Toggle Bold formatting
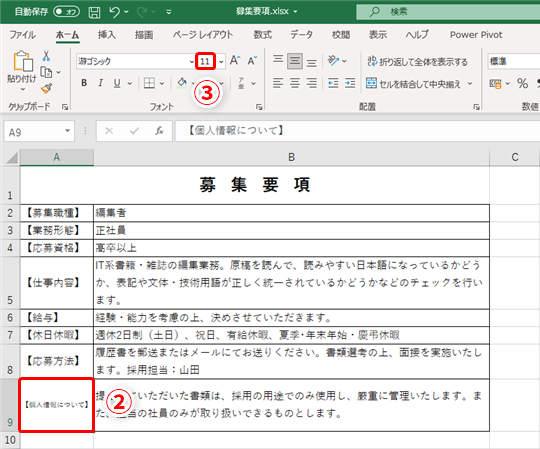Viewport: 540px width, 449px height. pyautogui.click(x=84, y=83)
